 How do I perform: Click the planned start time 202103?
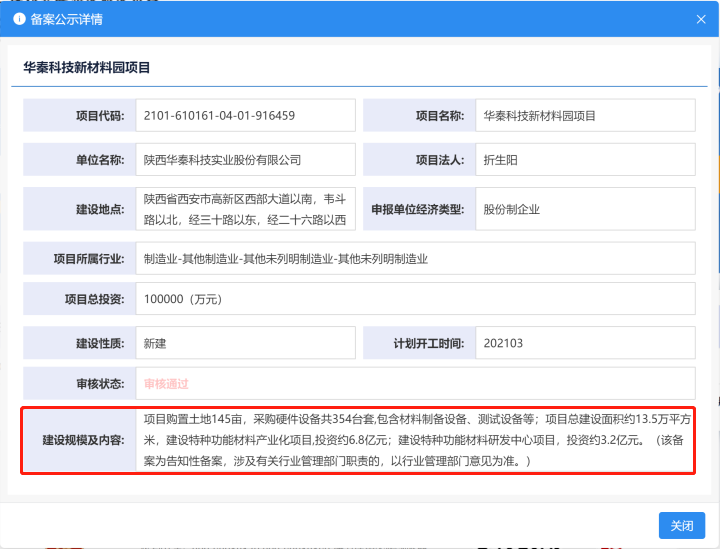pyautogui.click(x=503, y=343)
